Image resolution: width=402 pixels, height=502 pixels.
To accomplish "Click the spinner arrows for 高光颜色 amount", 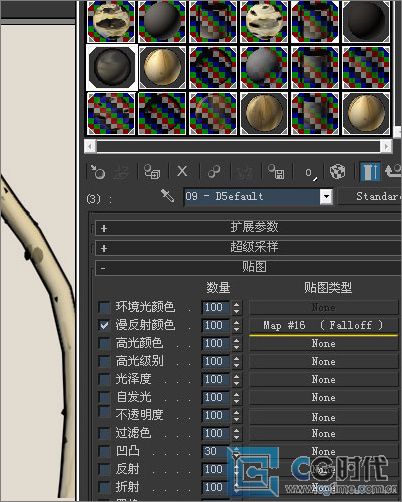I will 236,343.
